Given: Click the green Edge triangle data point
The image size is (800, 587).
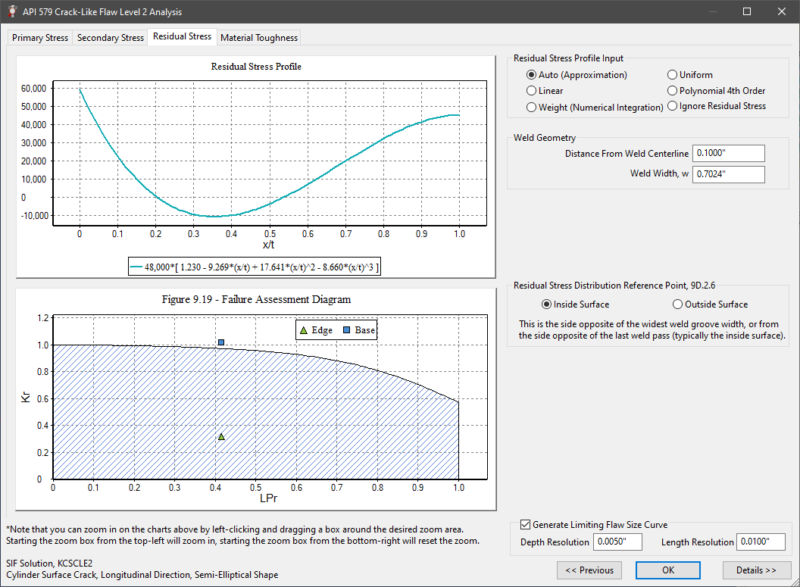Looking at the screenshot, I should 221,437.
